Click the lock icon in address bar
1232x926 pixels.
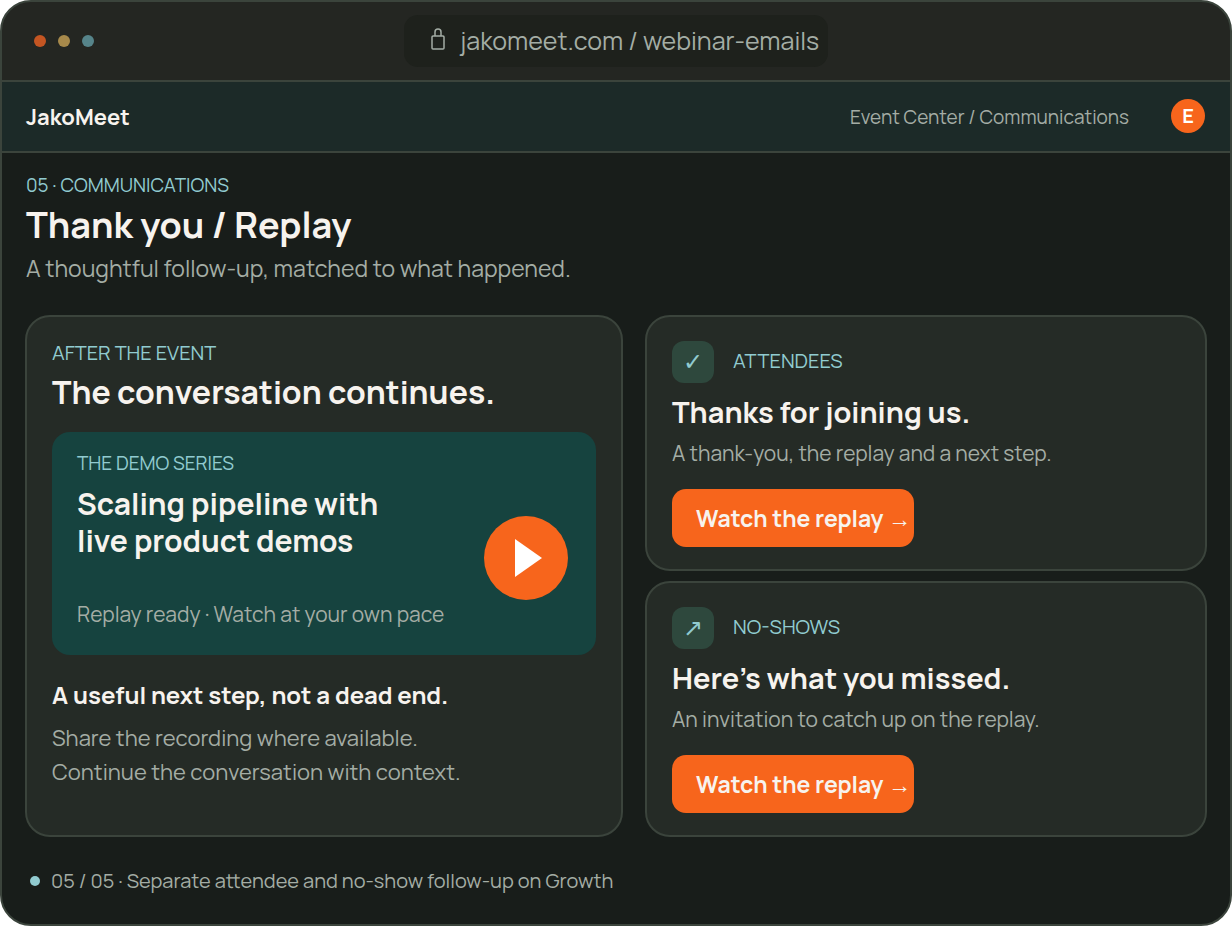coord(437,40)
